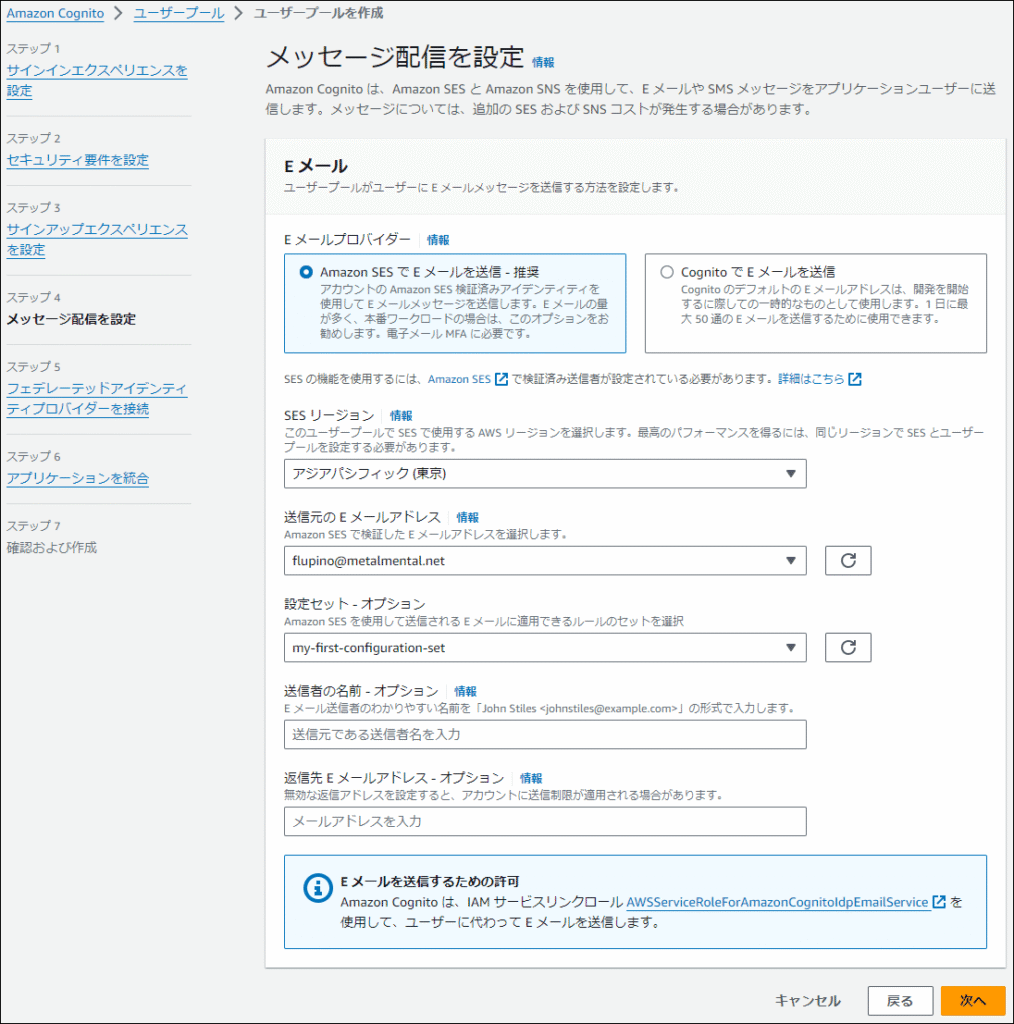Click refresh icon beside configuration set dropdown
1014x1024 pixels.
coord(847,648)
